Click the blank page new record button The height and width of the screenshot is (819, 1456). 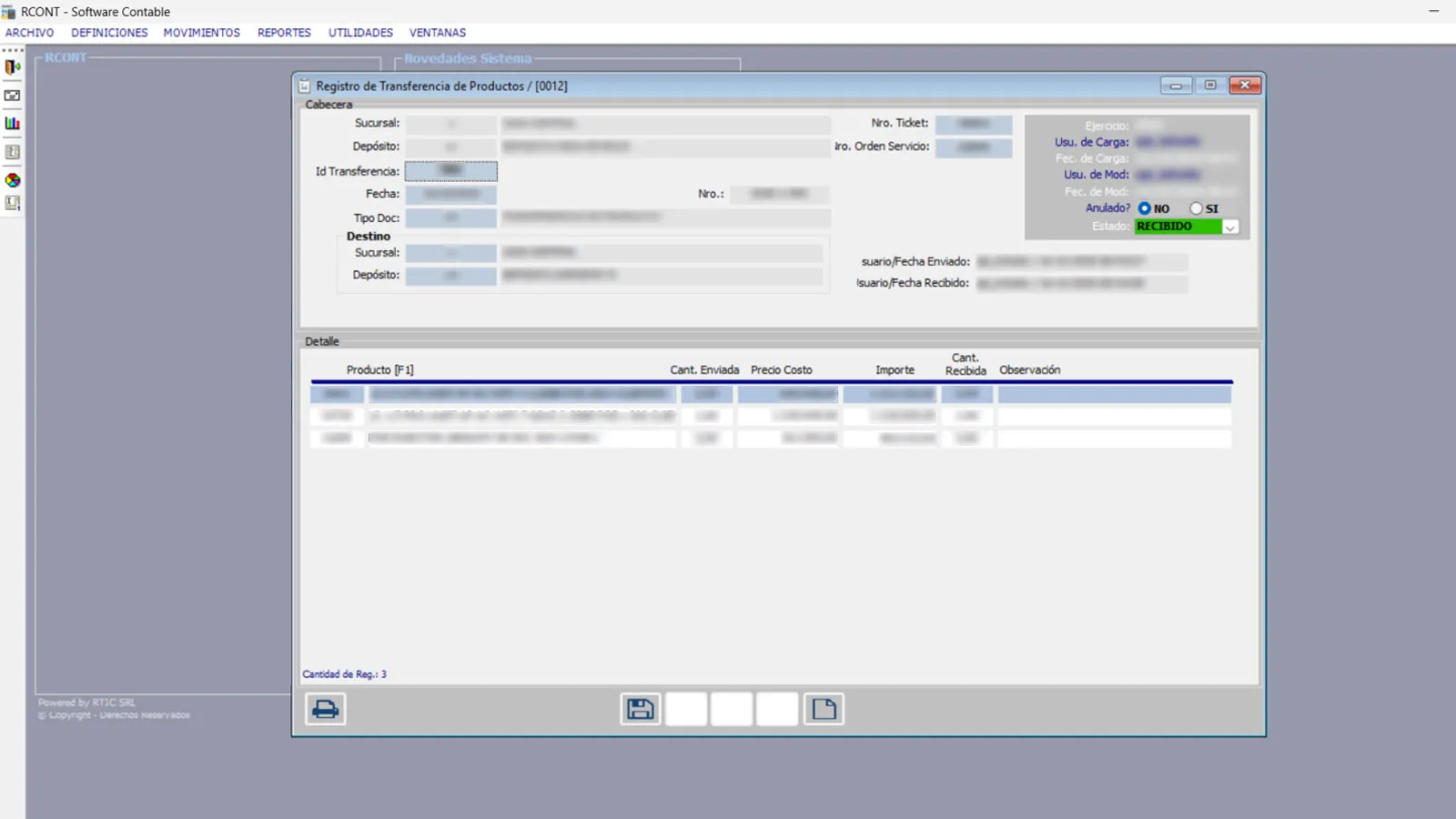(824, 709)
